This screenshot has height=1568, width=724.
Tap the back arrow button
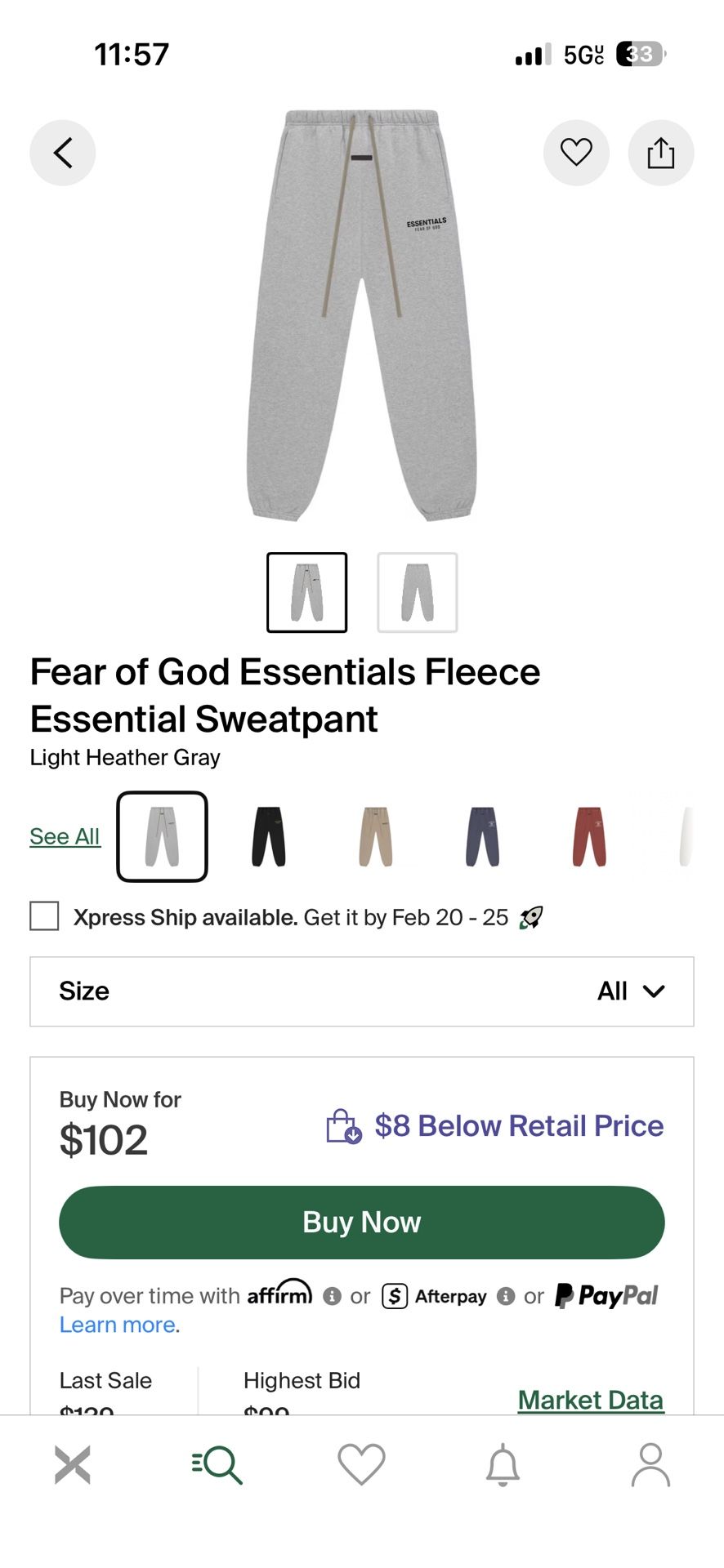(63, 153)
